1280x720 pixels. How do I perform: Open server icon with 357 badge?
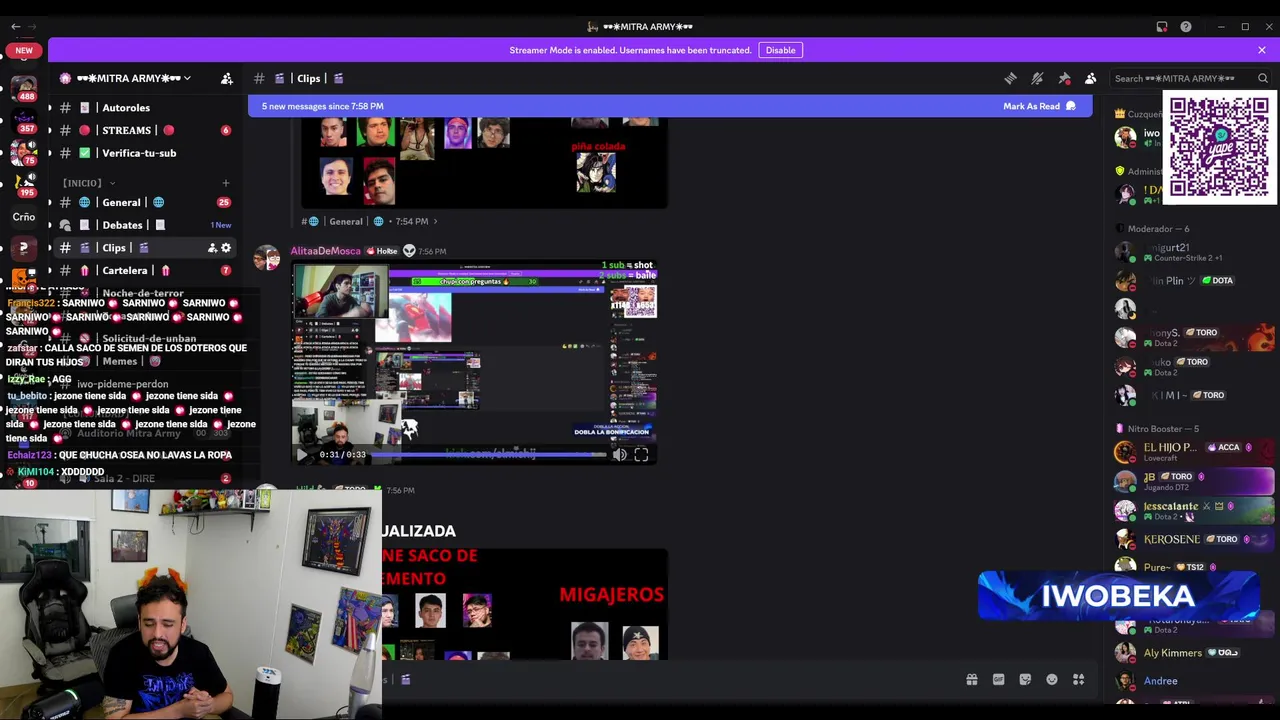[x=24, y=120]
